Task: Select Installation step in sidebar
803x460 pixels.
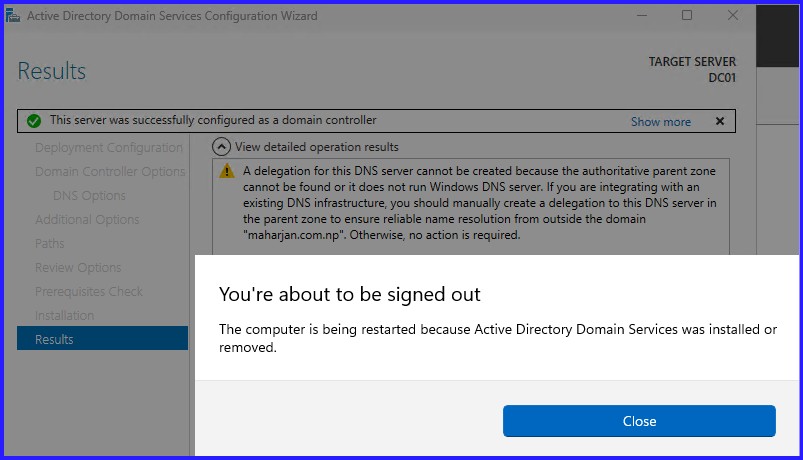Action: [x=65, y=316]
